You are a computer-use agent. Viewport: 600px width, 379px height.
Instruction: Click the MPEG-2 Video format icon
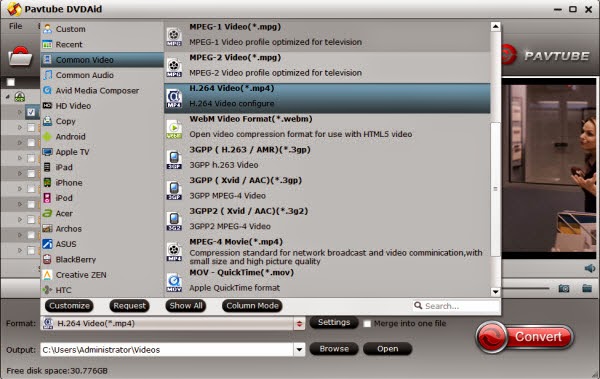[x=174, y=67]
